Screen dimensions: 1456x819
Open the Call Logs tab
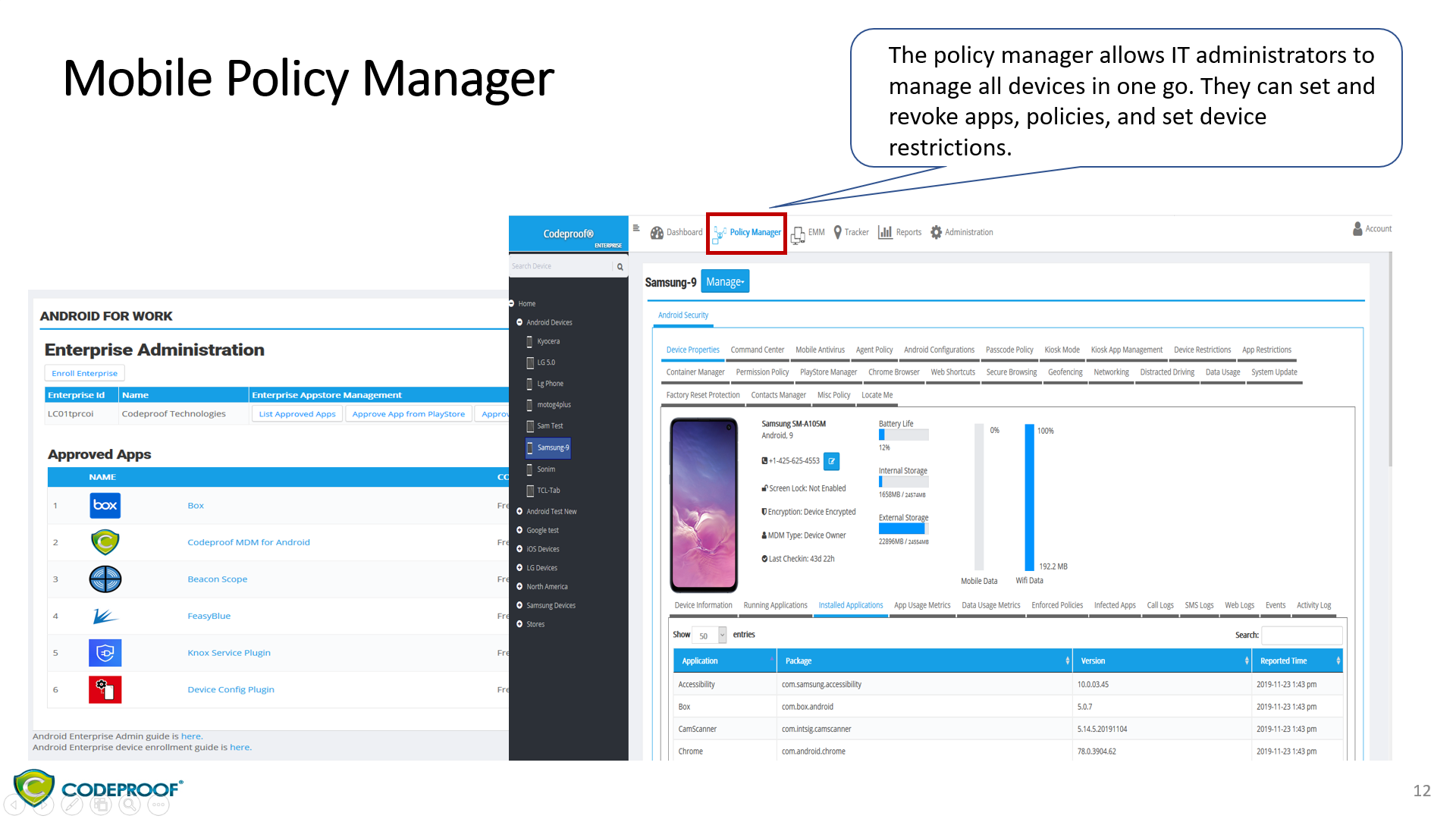click(1160, 606)
